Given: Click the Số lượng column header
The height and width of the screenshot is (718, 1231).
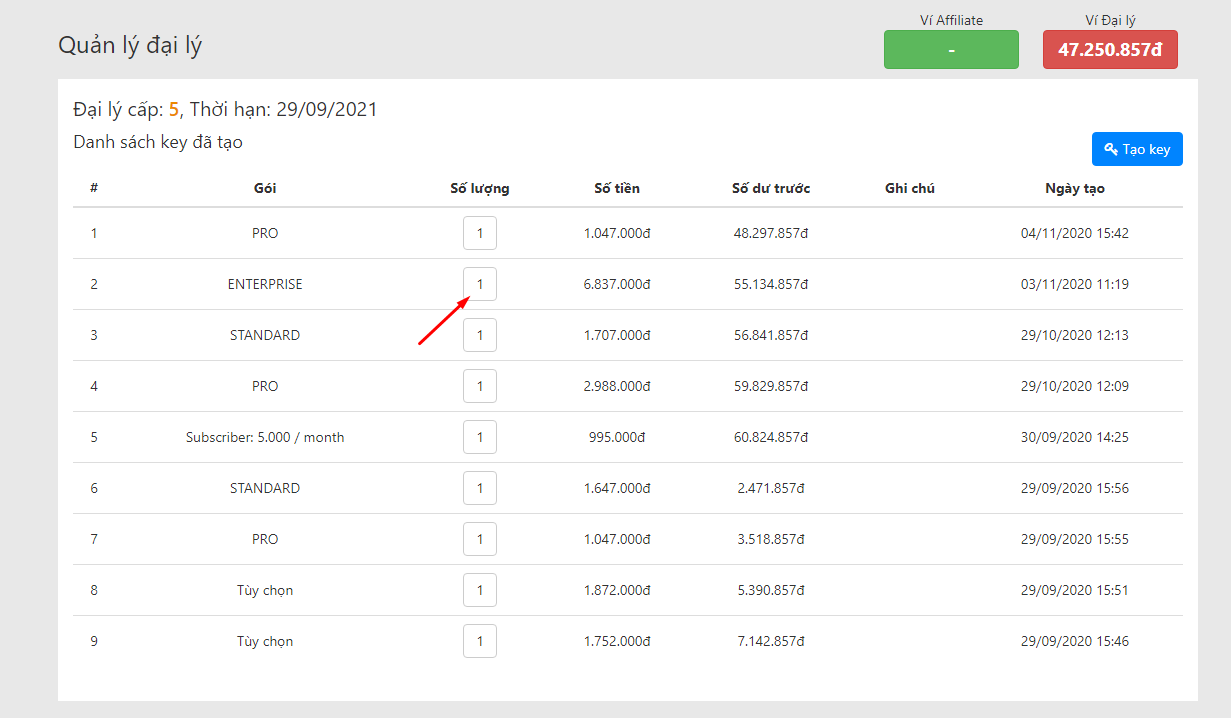Looking at the screenshot, I should (480, 188).
